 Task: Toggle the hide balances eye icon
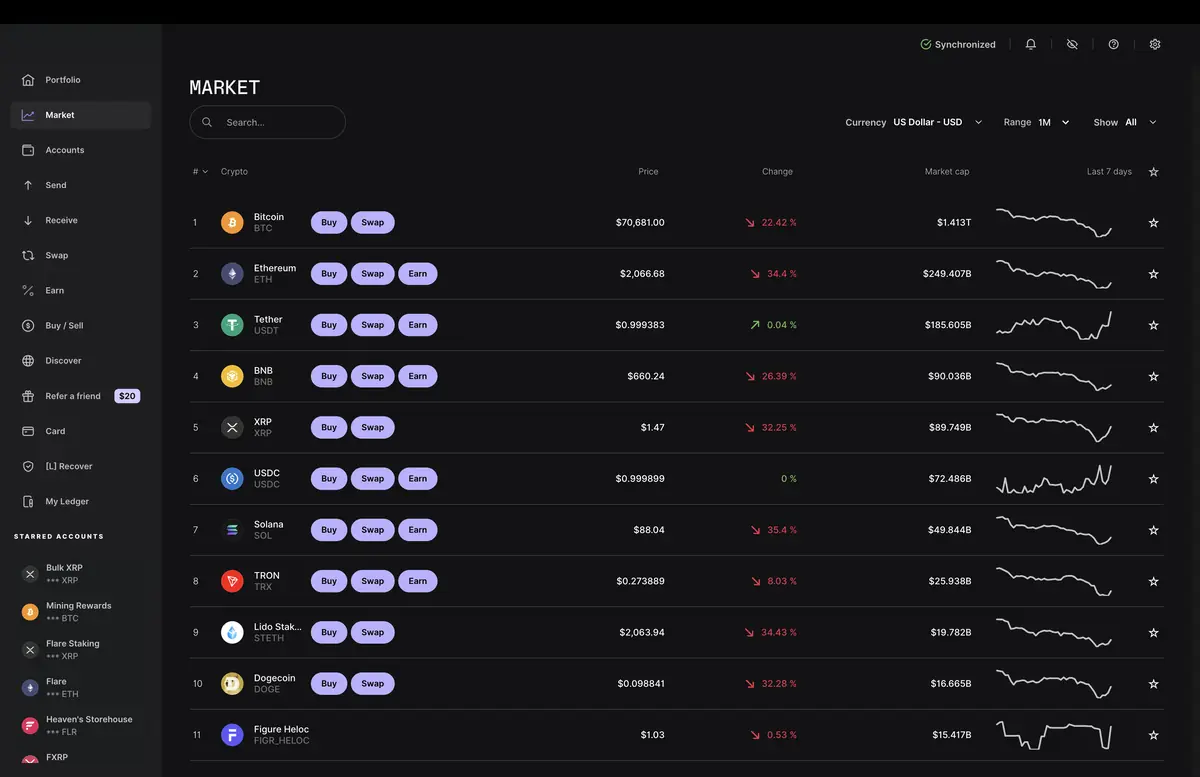tap(1072, 44)
